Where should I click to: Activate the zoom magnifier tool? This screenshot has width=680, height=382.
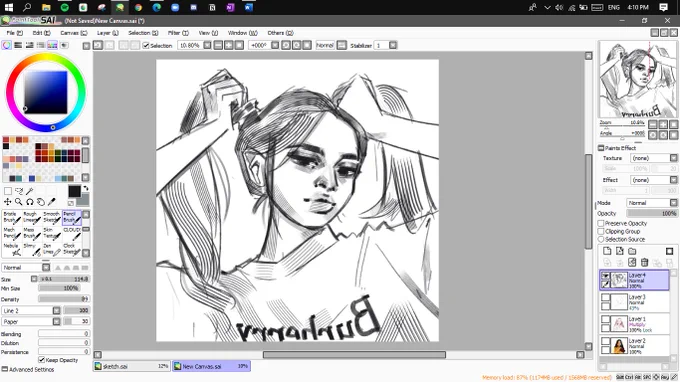(x=19, y=202)
